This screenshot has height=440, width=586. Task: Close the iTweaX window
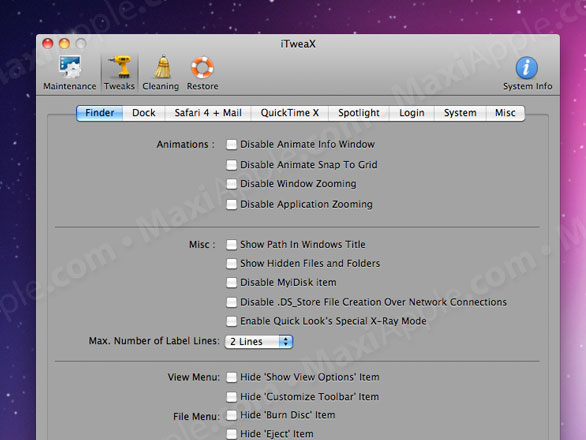(x=48, y=44)
